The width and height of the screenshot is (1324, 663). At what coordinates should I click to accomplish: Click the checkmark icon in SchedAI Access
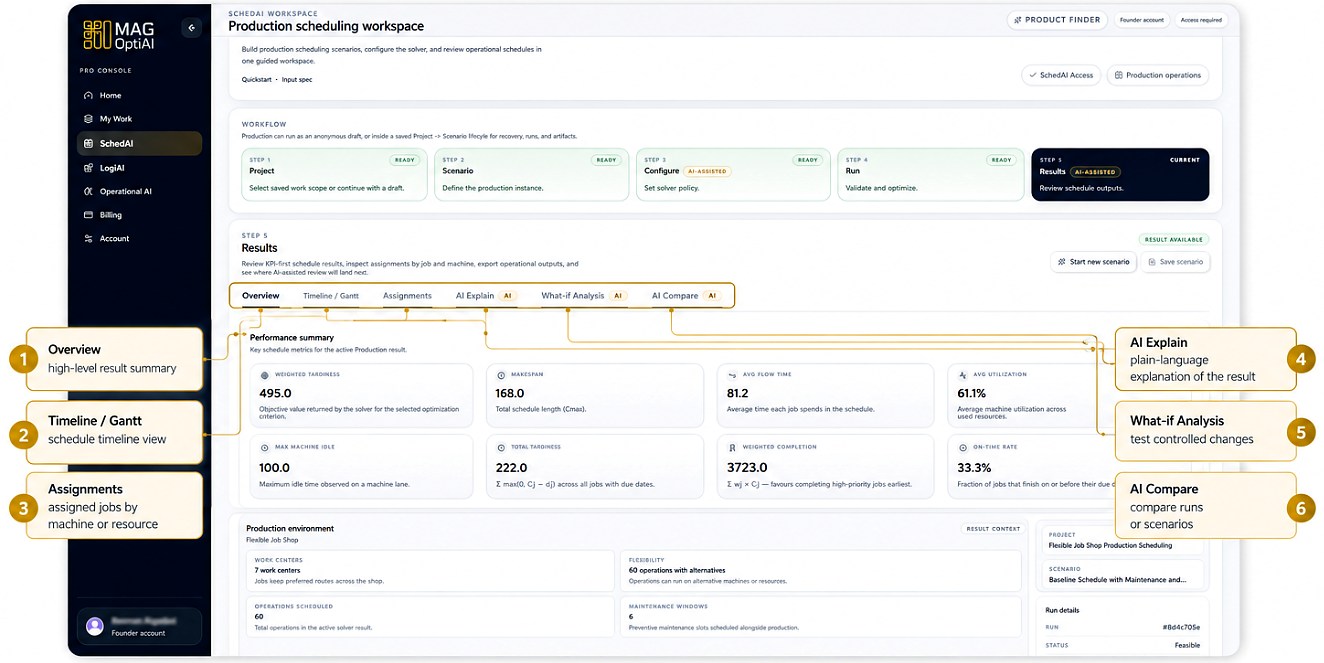coord(1033,75)
